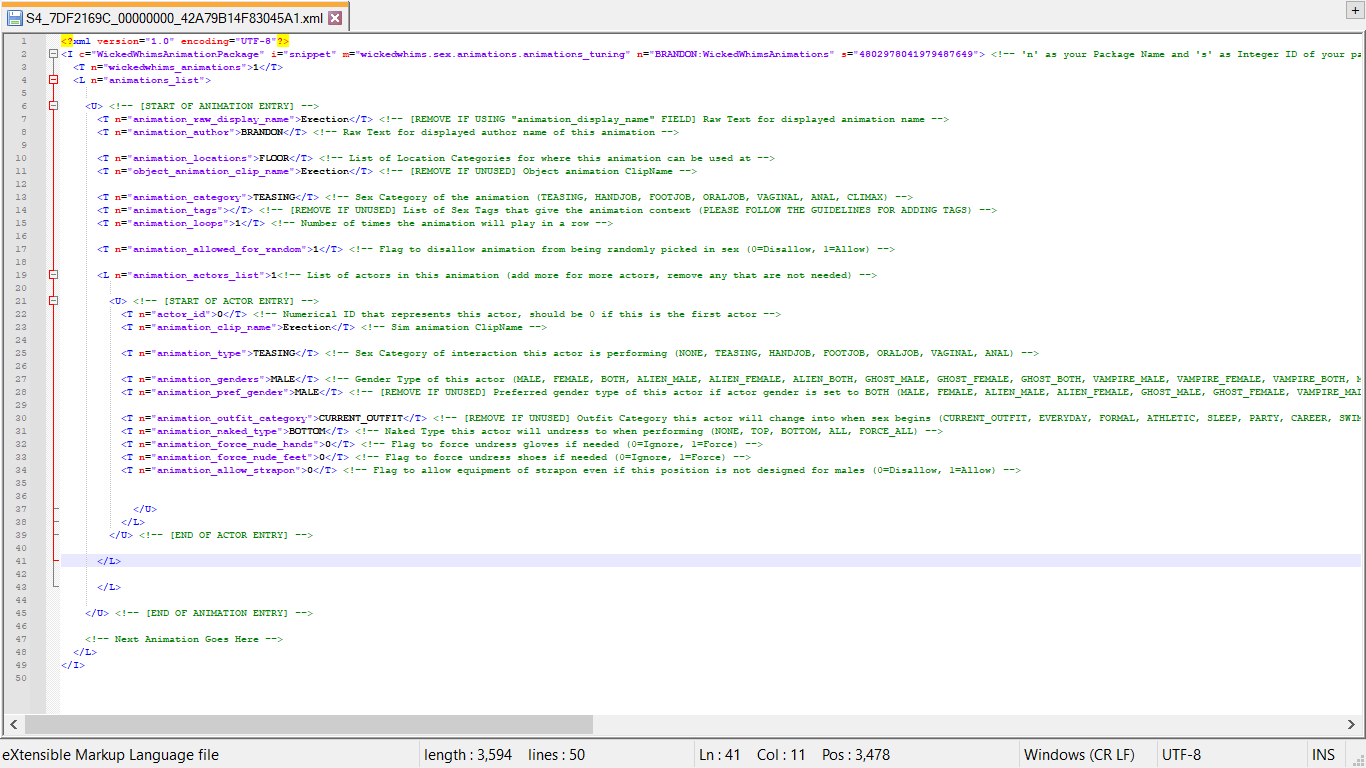
Task: Click the UTF-8 encoding field in status bar
Action: click(x=1181, y=755)
